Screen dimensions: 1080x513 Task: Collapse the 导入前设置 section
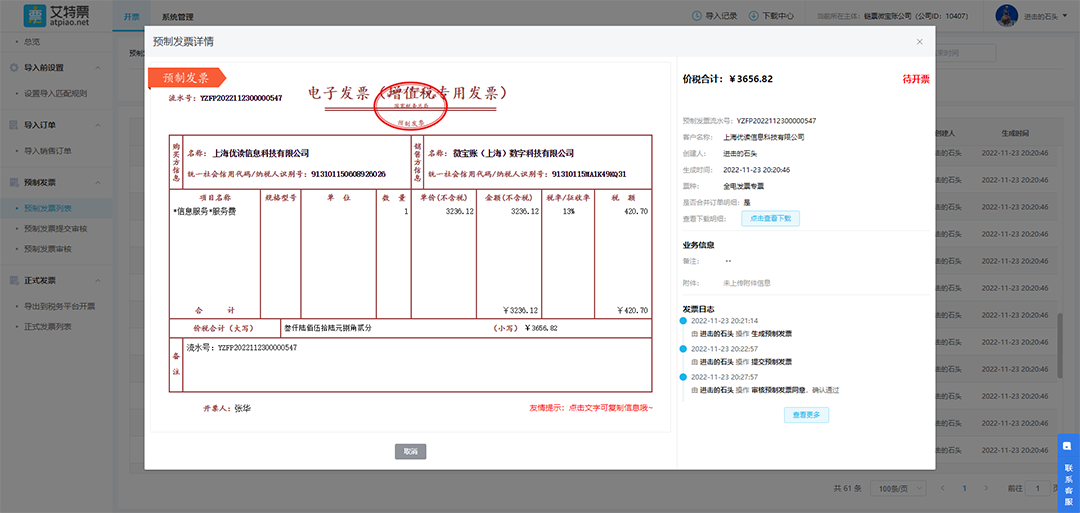click(x=97, y=67)
